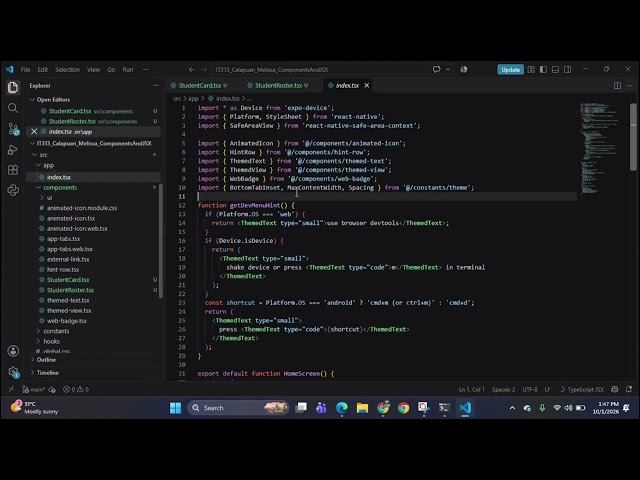This screenshot has height=480, width=640.
Task: Open the Selection menu
Action: point(67,69)
